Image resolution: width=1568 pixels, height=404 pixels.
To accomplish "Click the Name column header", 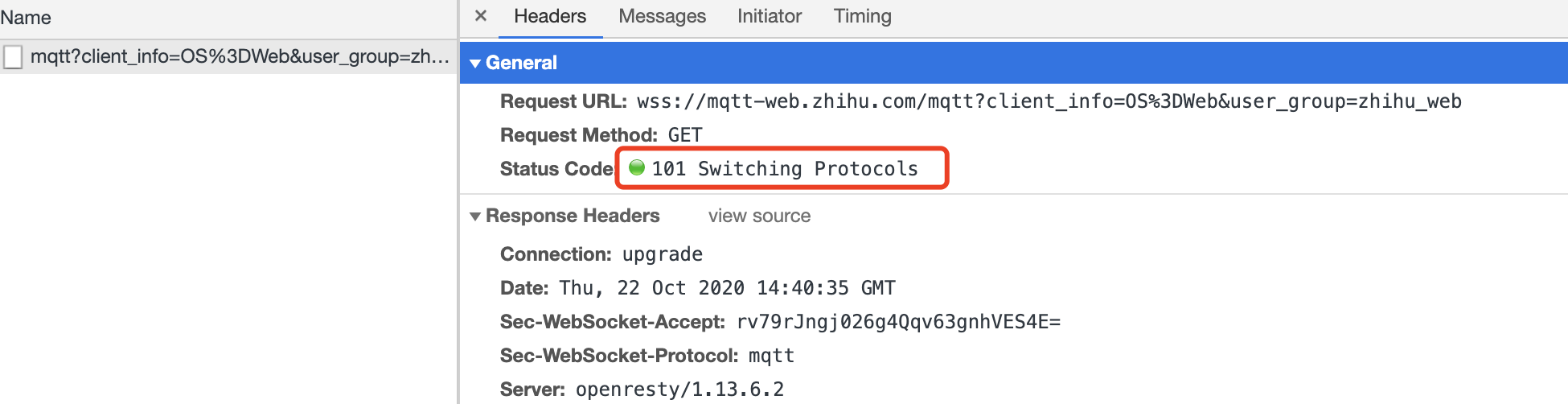I will point(26,18).
